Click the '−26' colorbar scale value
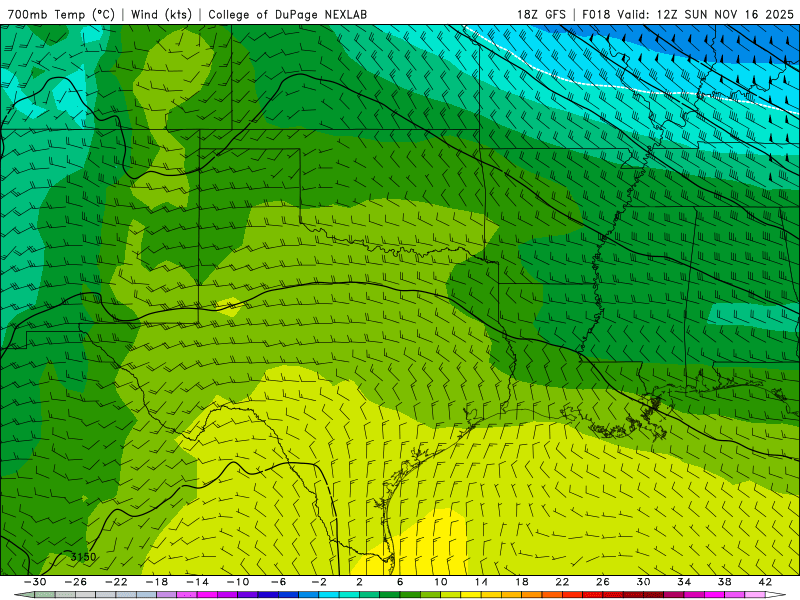 coord(76,582)
